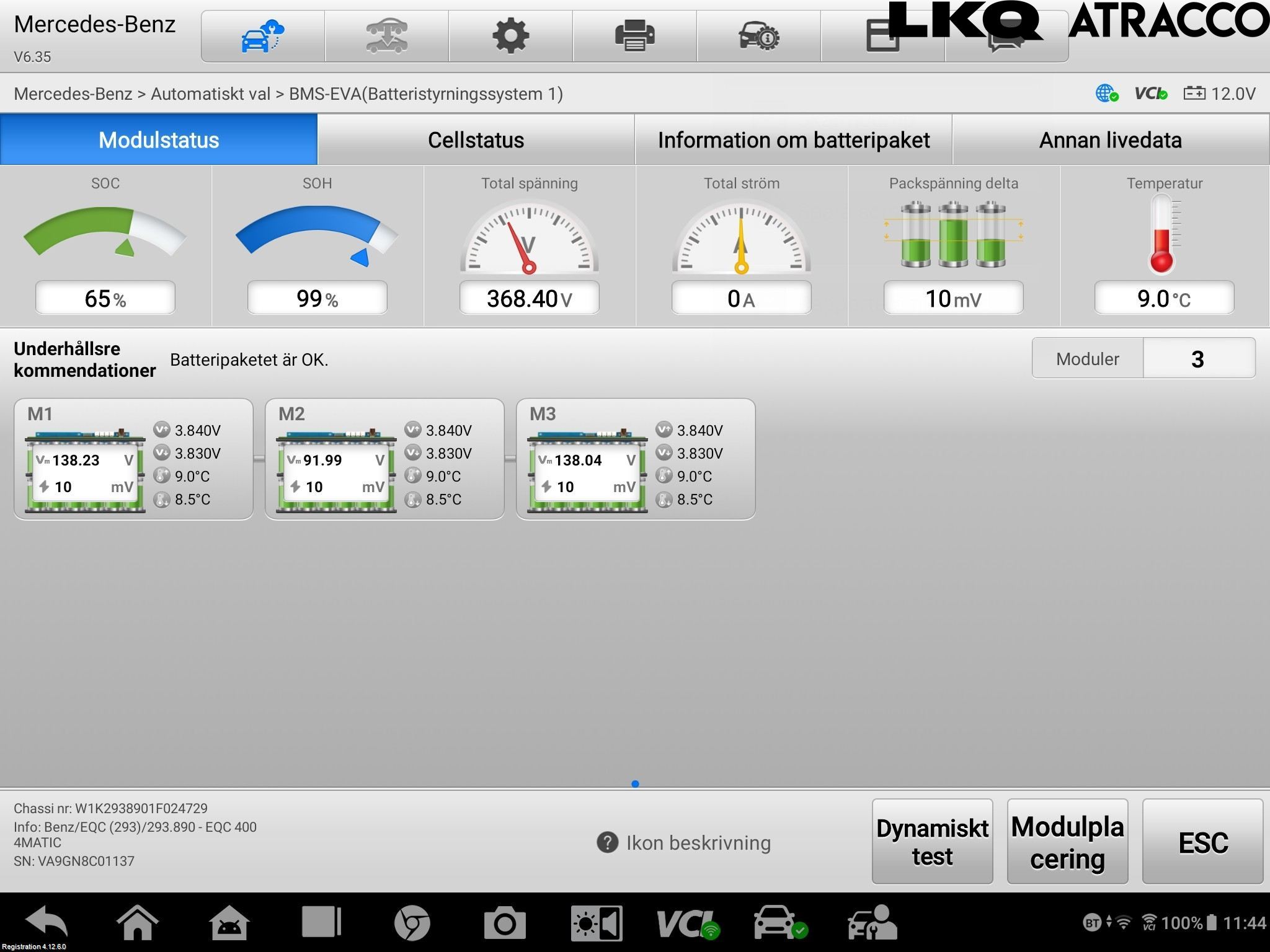Select battery module M1 card
The width and height of the screenshot is (1270, 952).
tap(133, 459)
